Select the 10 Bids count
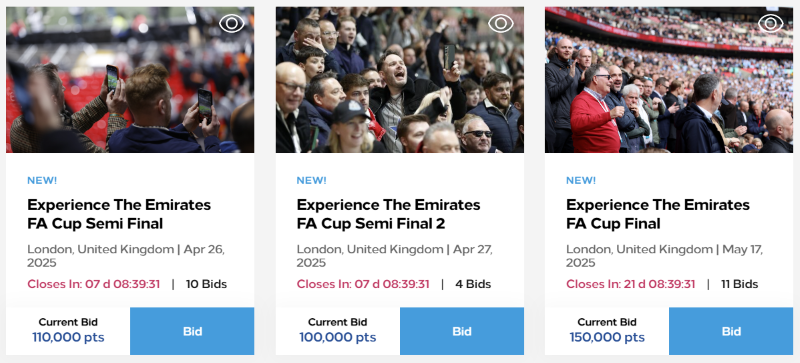 coord(206,284)
